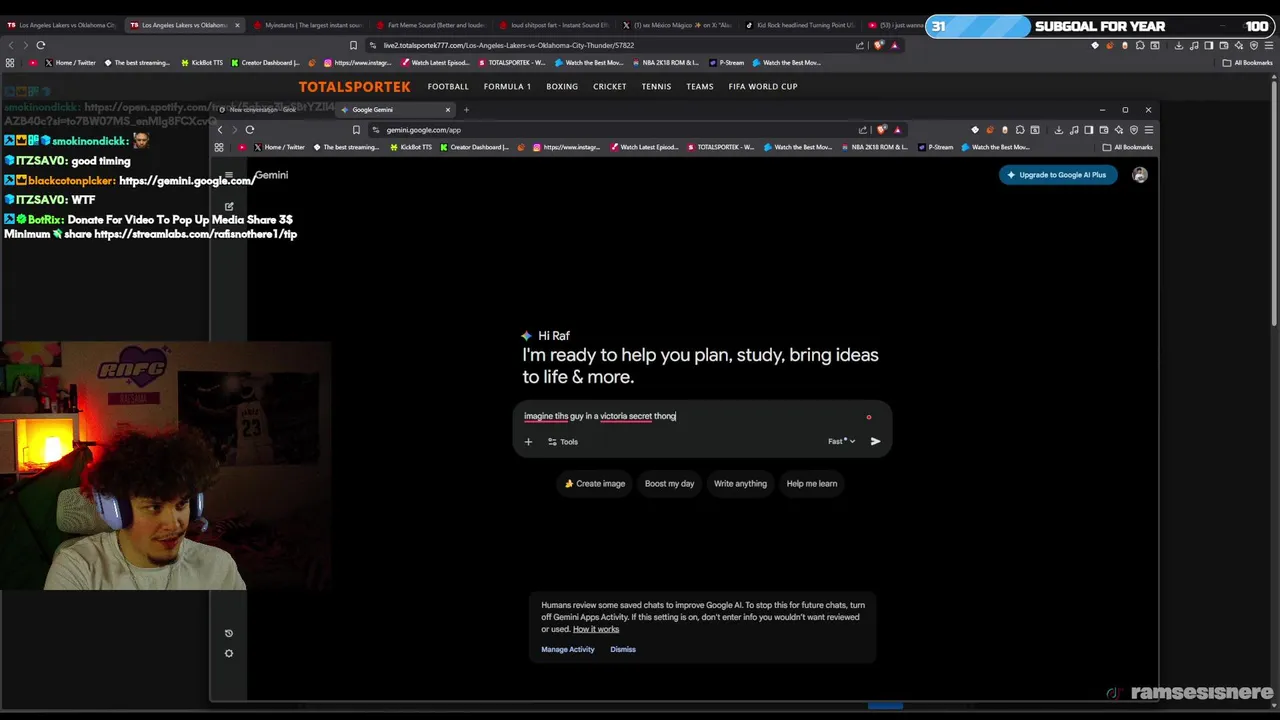Viewport: 1280px width, 720px height.
Task: Open Google account avatar in Gemini
Action: pos(1139,175)
